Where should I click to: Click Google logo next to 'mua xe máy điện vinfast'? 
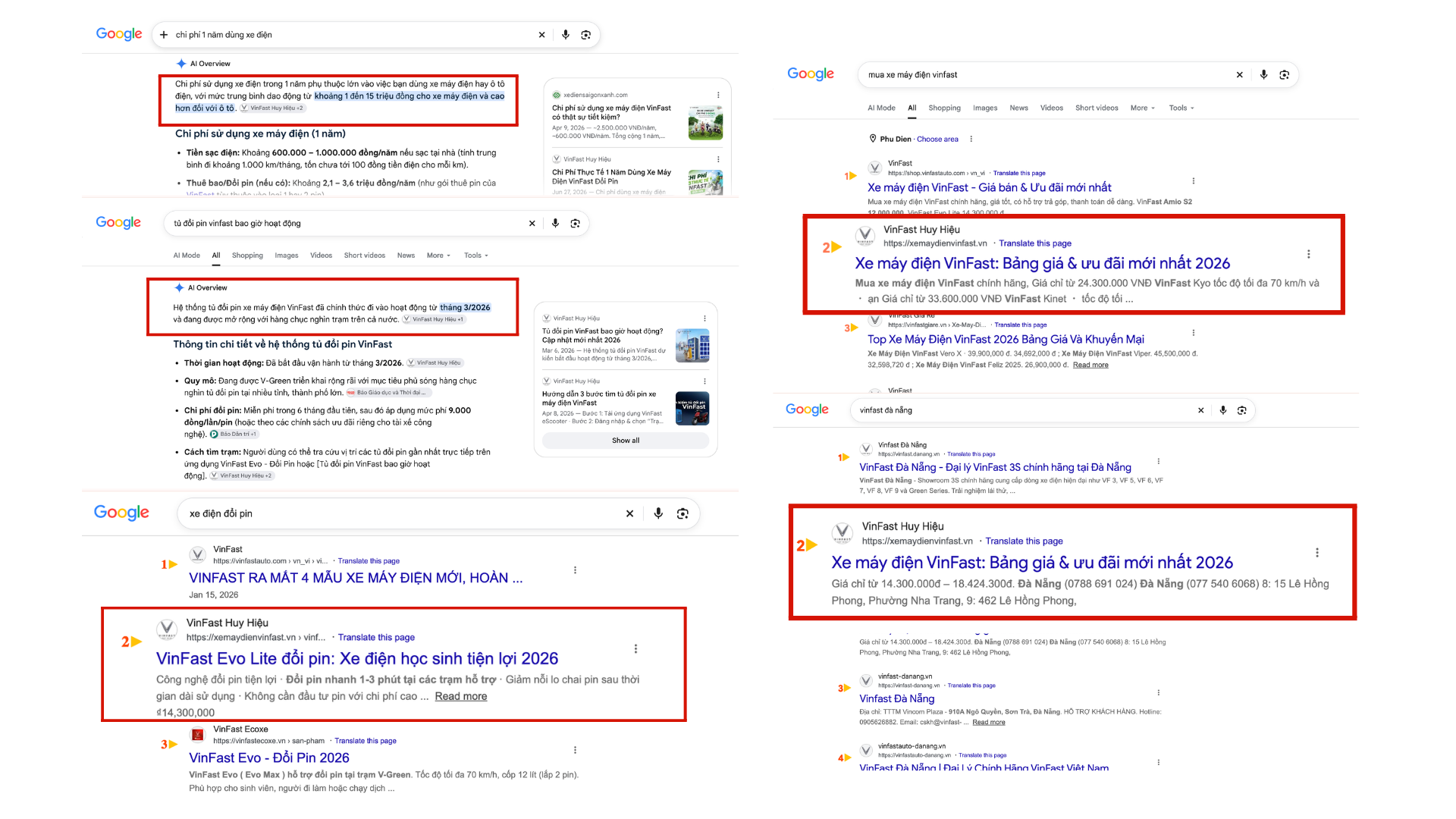810,74
